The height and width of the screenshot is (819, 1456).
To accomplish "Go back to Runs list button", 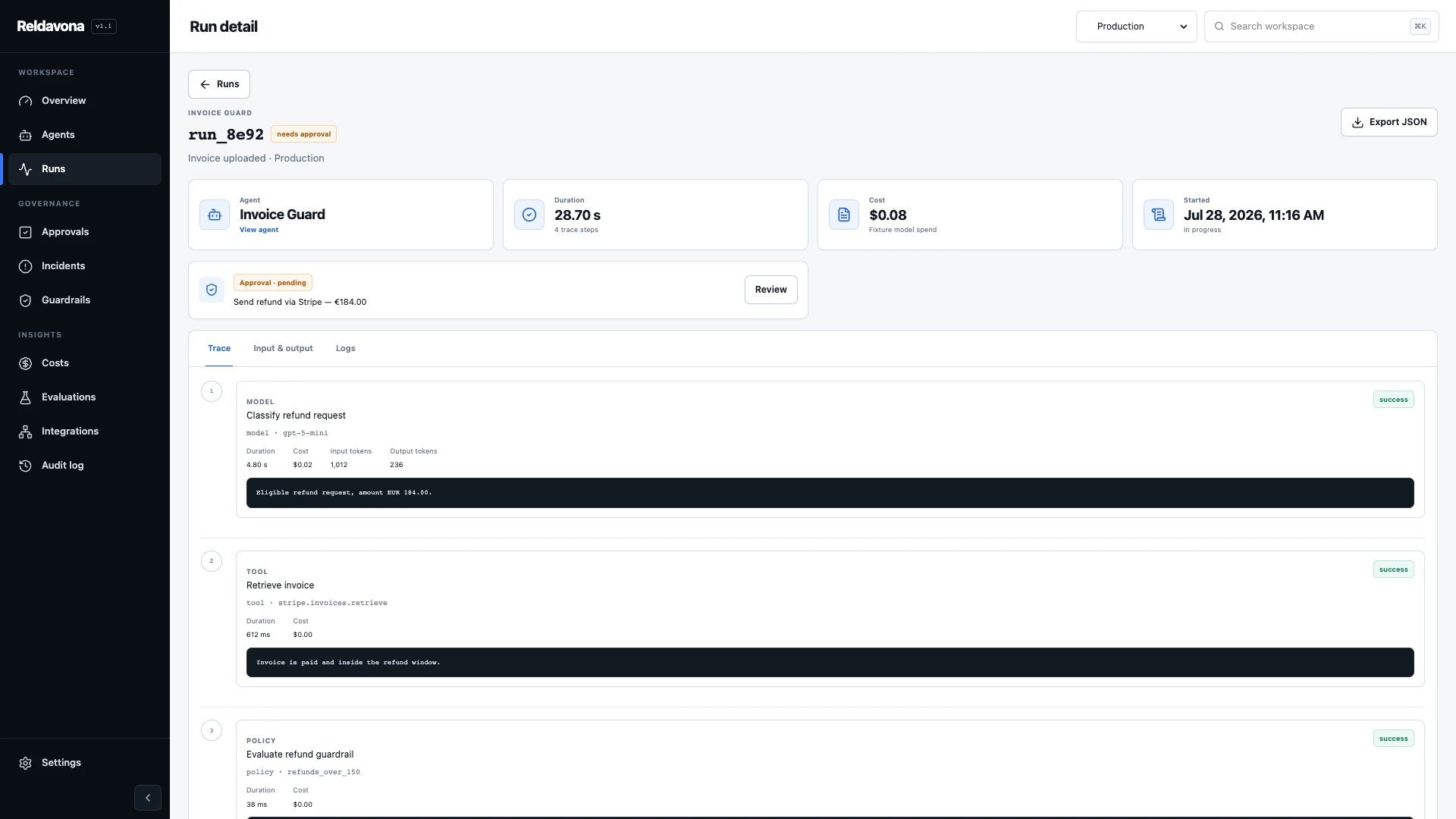I will [219, 84].
